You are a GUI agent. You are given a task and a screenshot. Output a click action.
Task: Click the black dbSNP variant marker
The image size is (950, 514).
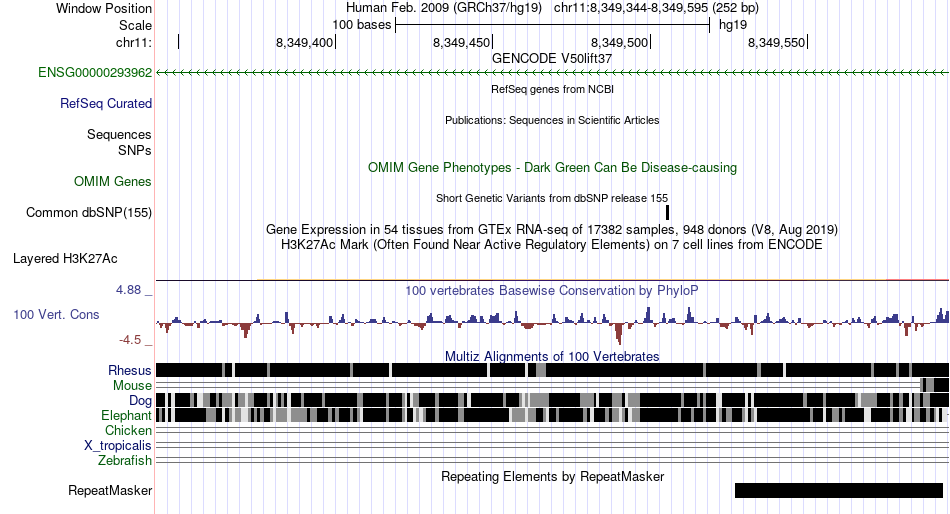667,213
